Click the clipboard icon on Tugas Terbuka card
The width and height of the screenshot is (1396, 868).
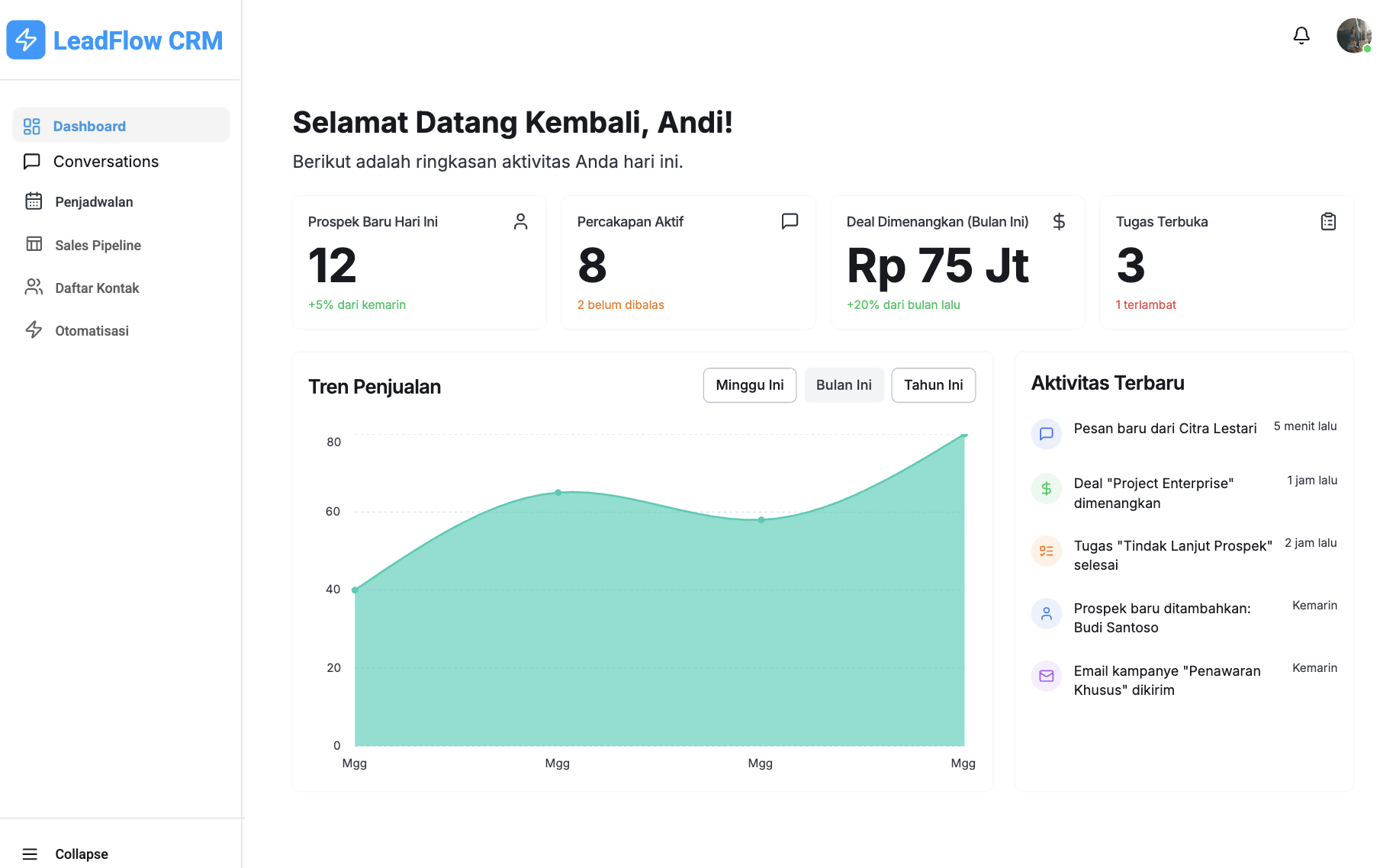click(1328, 221)
